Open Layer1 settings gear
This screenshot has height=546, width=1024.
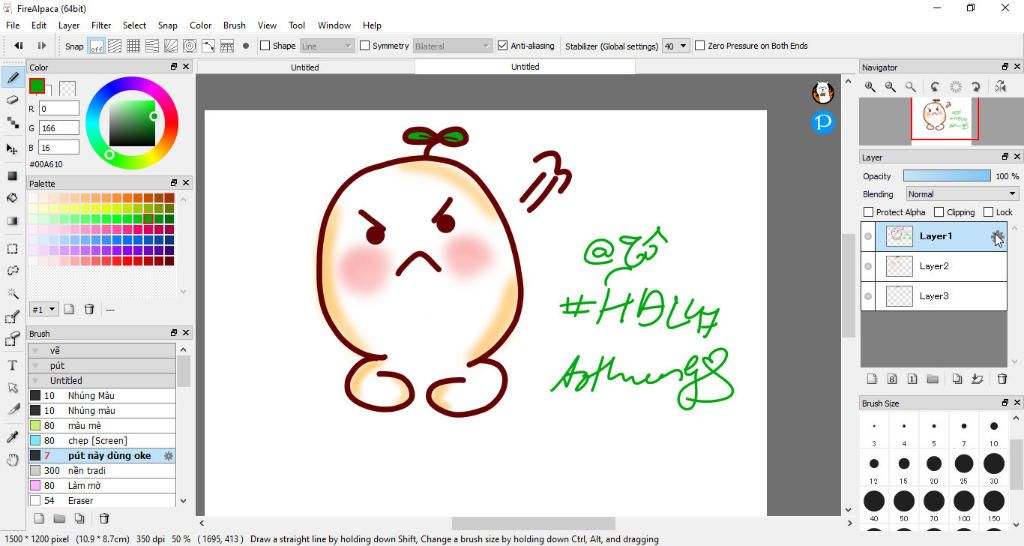pyautogui.click(x=997, y=236)
